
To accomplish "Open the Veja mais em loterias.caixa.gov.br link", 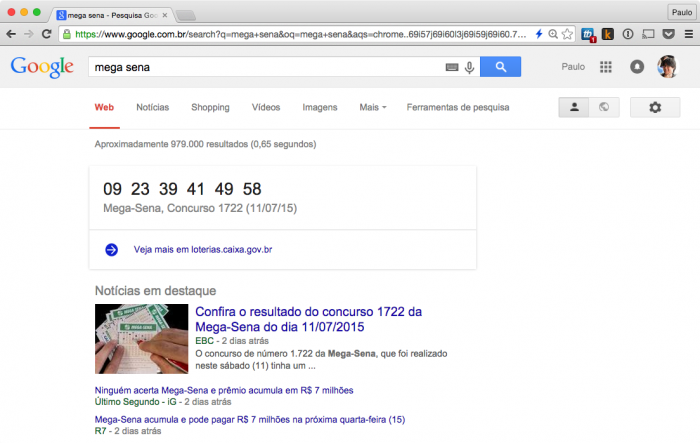I will click(x=203, y=250).
